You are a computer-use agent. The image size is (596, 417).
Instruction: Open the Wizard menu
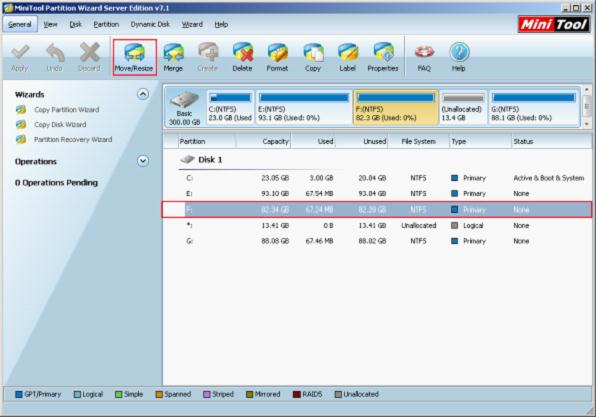coord(192,24)
